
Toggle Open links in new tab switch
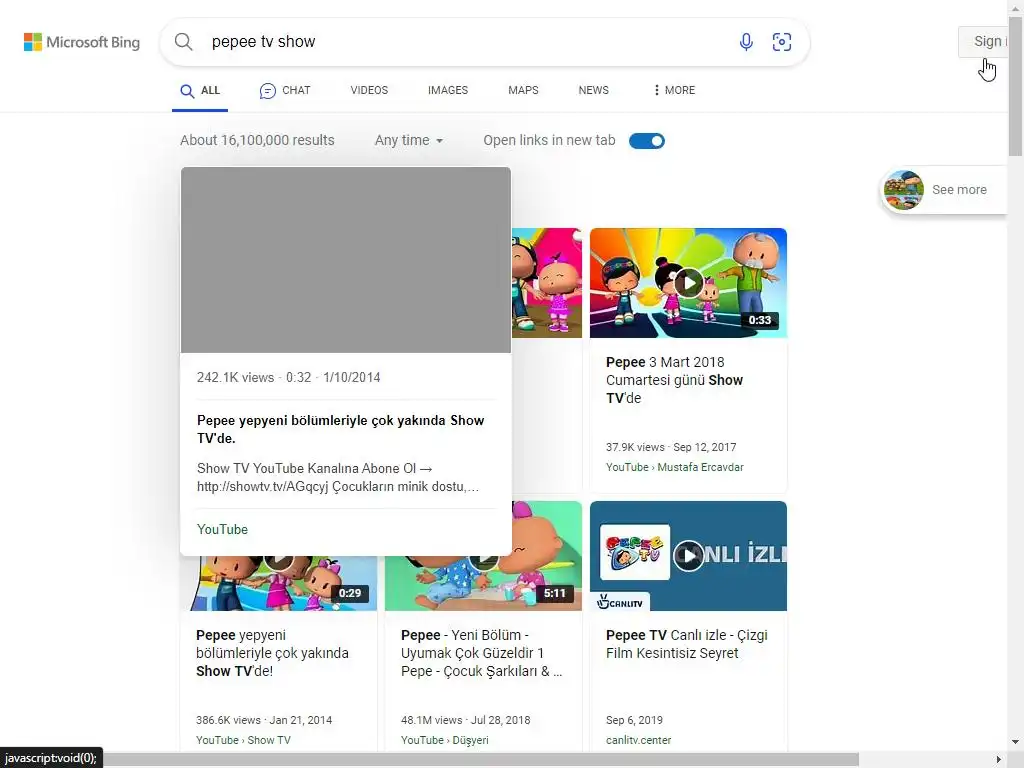(647, 141)
